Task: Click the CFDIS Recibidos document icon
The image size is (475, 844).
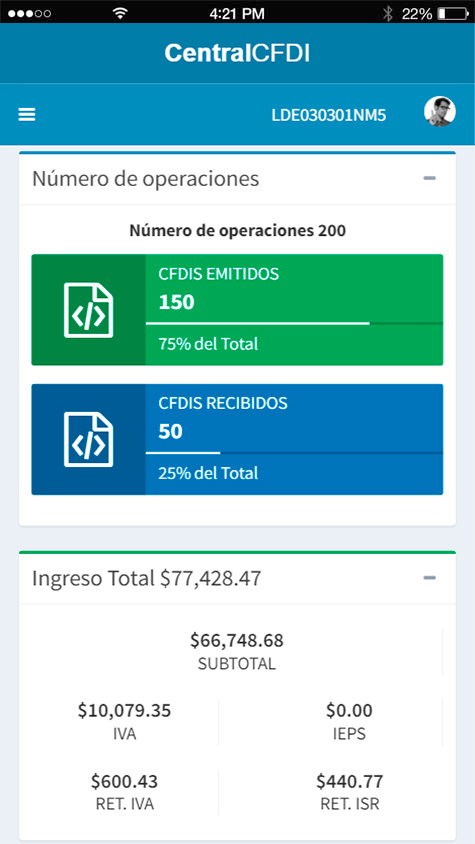Action: tap(88, 439)
